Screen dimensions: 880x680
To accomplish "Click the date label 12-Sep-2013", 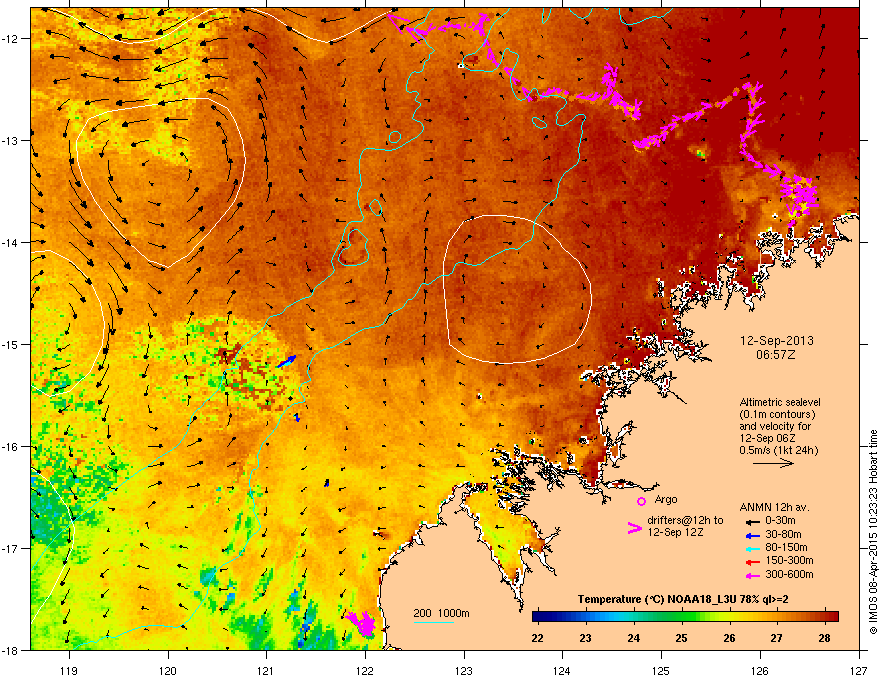I will [x=777, y=341].
